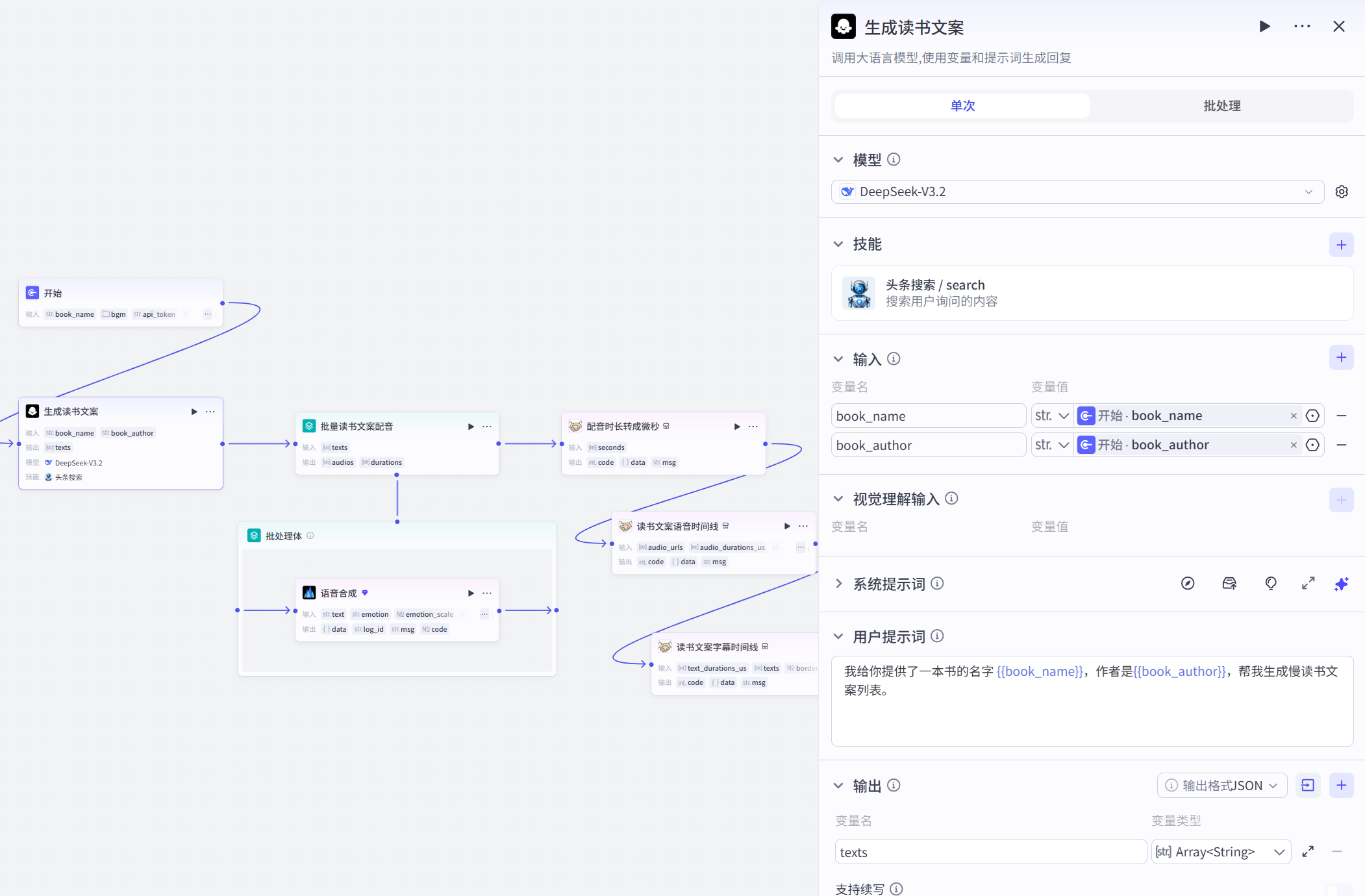1365x896 pixels.
Task: Select the 头条搜索 / search skill card
Action: click(1092, 293)
